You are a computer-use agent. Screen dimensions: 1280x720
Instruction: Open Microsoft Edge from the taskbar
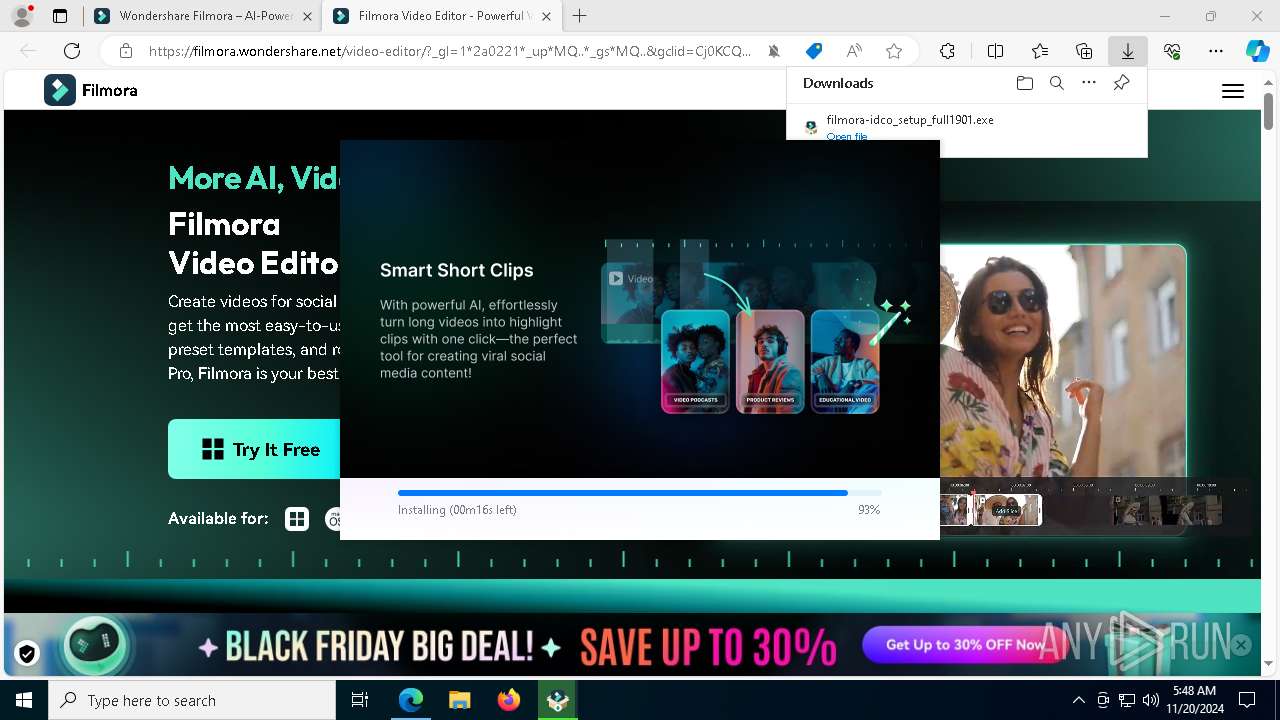(x=411, y=700)
